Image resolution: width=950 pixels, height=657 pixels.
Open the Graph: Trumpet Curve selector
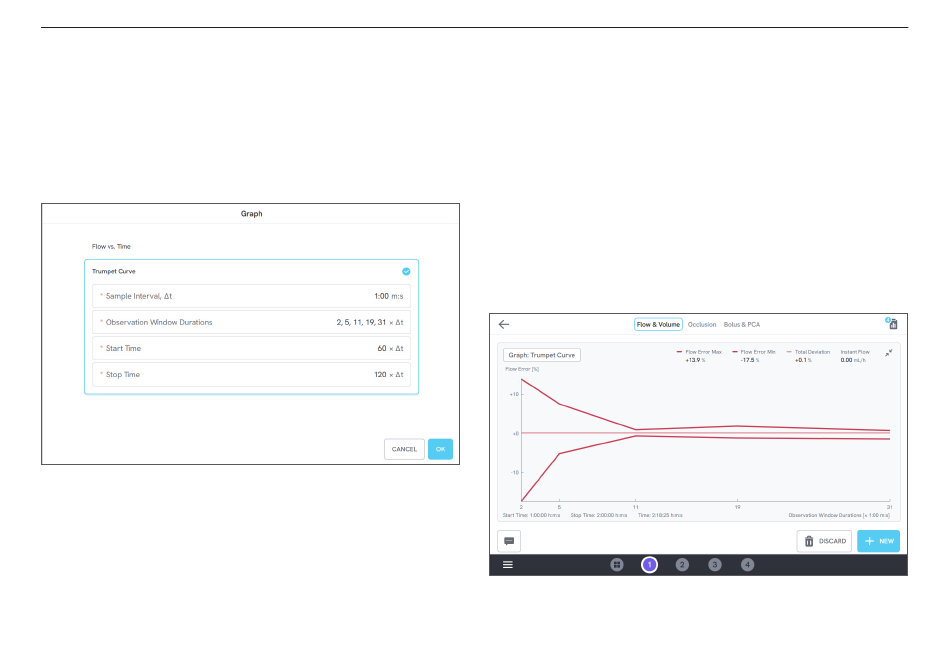tap(542, 355)
